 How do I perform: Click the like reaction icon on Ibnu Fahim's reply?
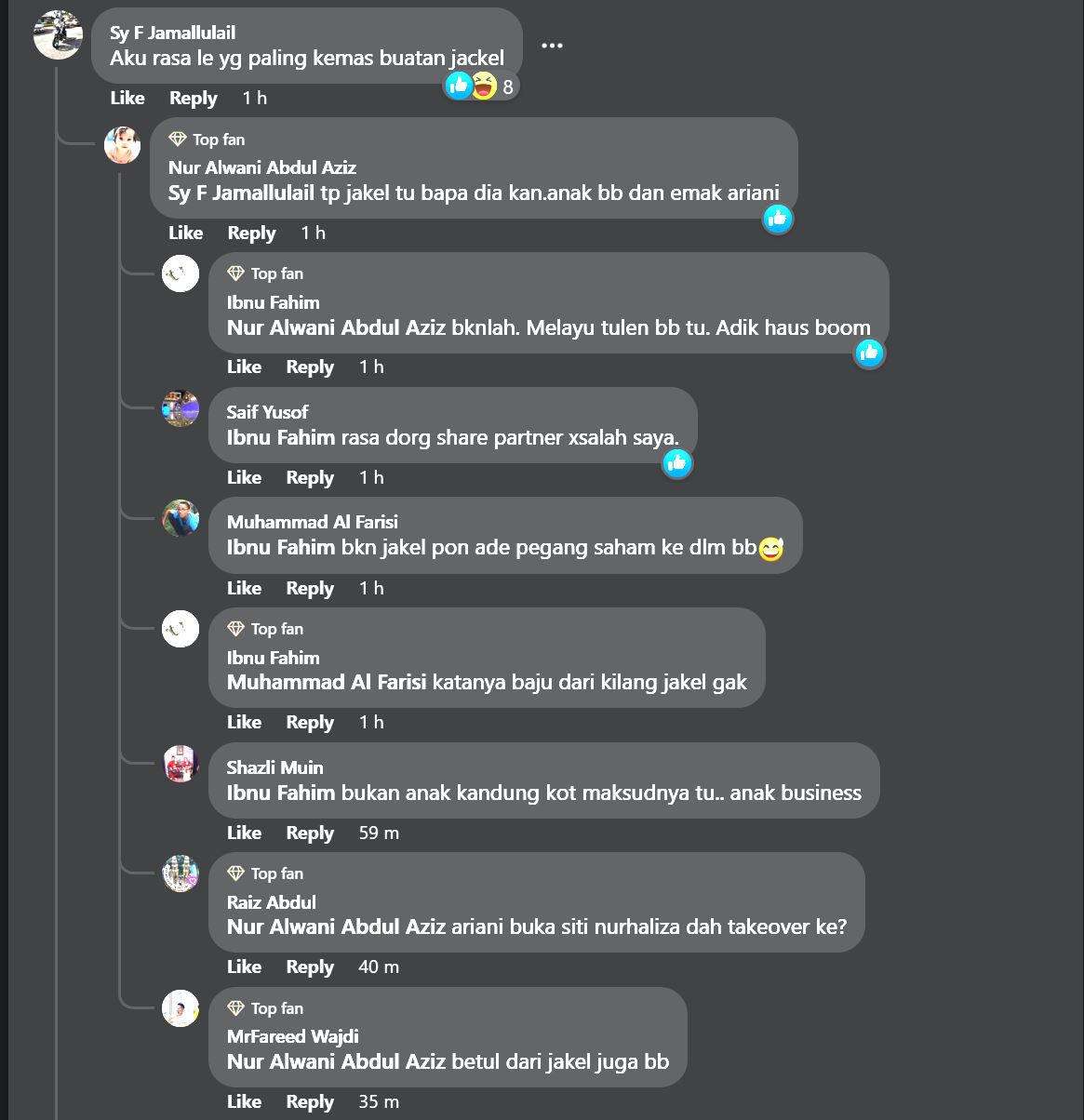coord(869,353)
